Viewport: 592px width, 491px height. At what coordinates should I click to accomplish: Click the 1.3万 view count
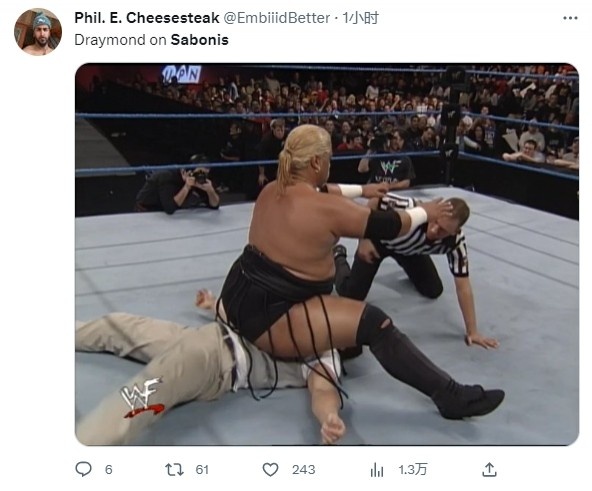point(413,469)
